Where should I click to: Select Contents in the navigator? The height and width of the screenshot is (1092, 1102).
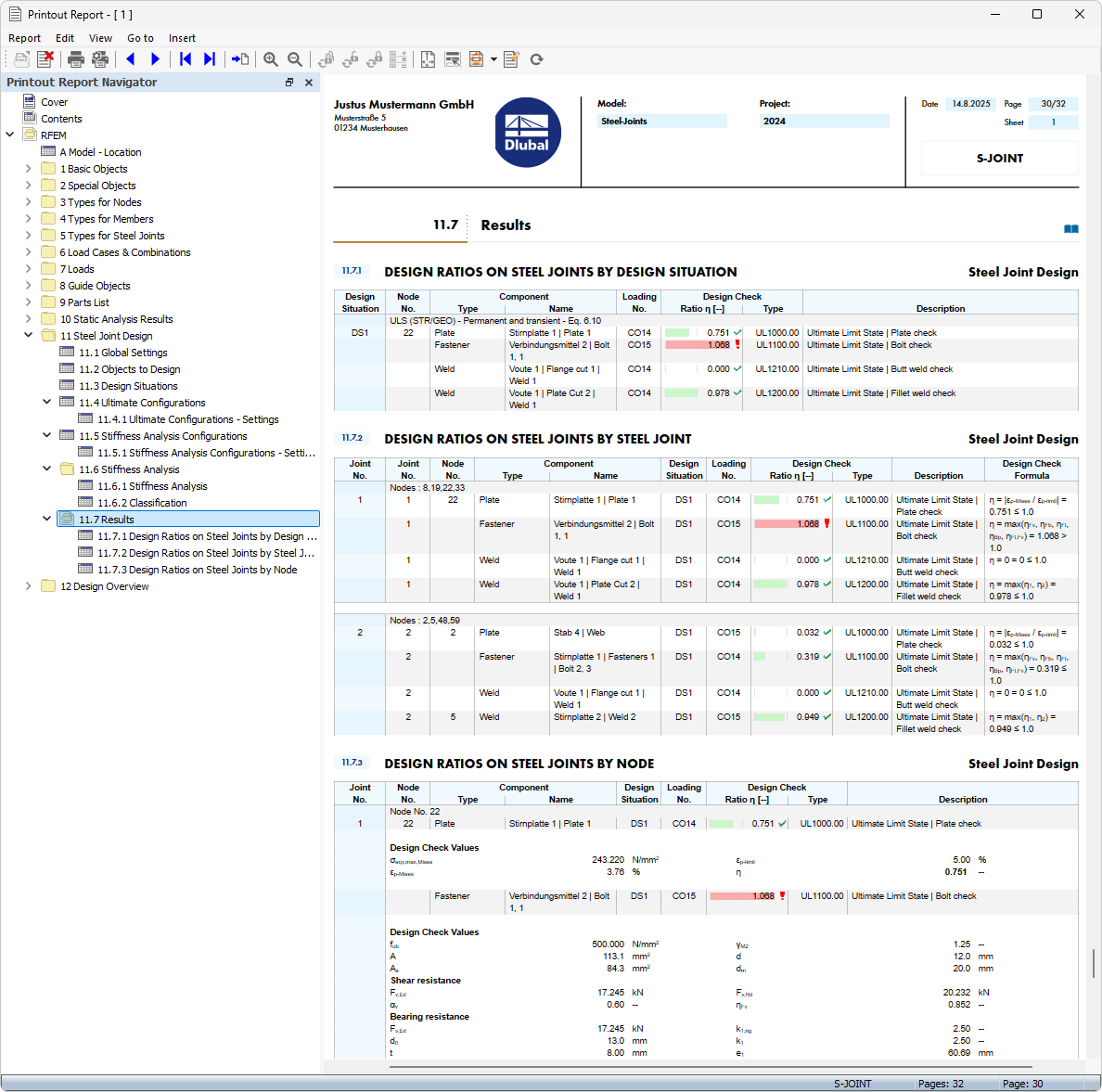tap(61, 119)
